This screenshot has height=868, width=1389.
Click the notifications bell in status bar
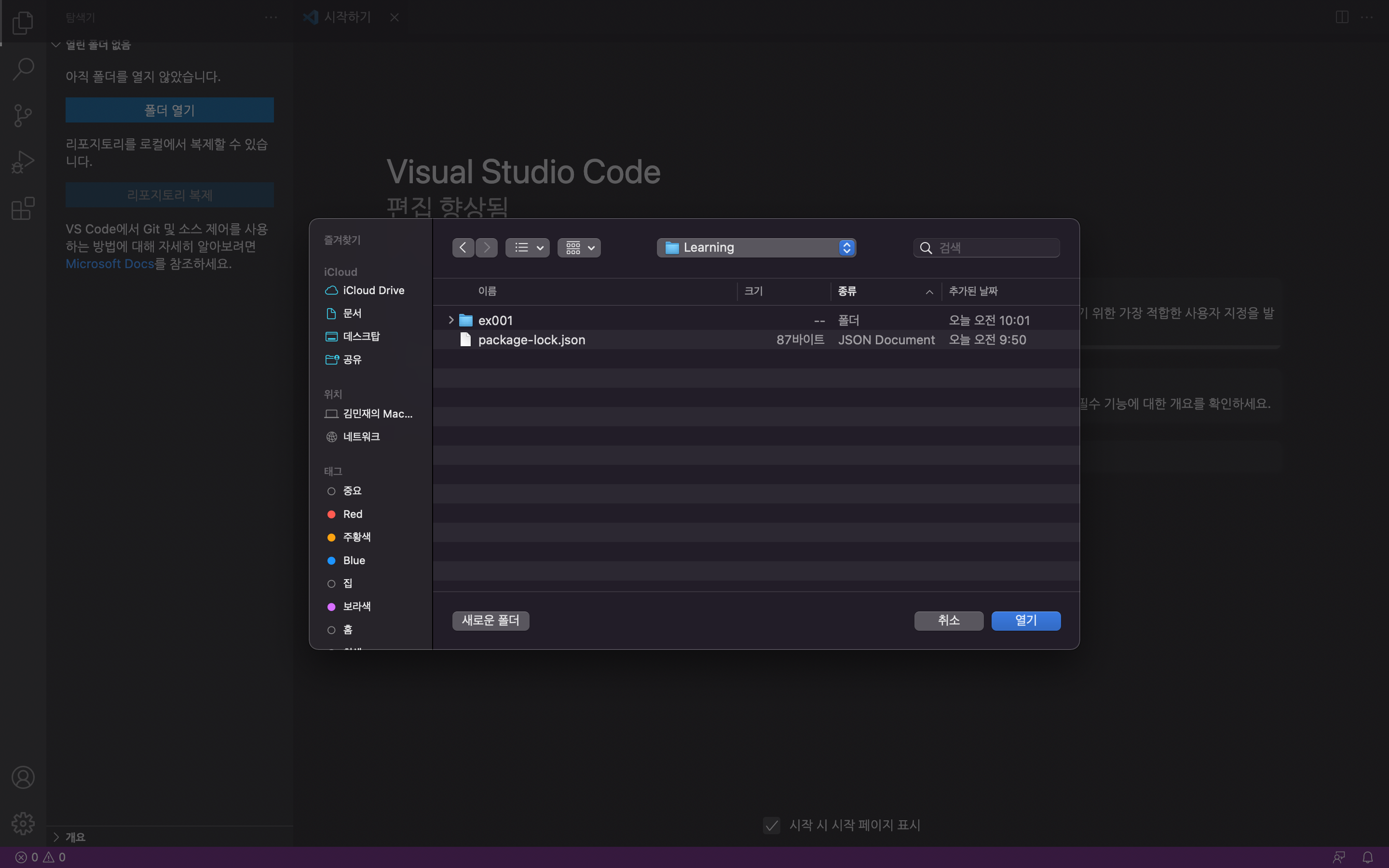pos(1368,857)
